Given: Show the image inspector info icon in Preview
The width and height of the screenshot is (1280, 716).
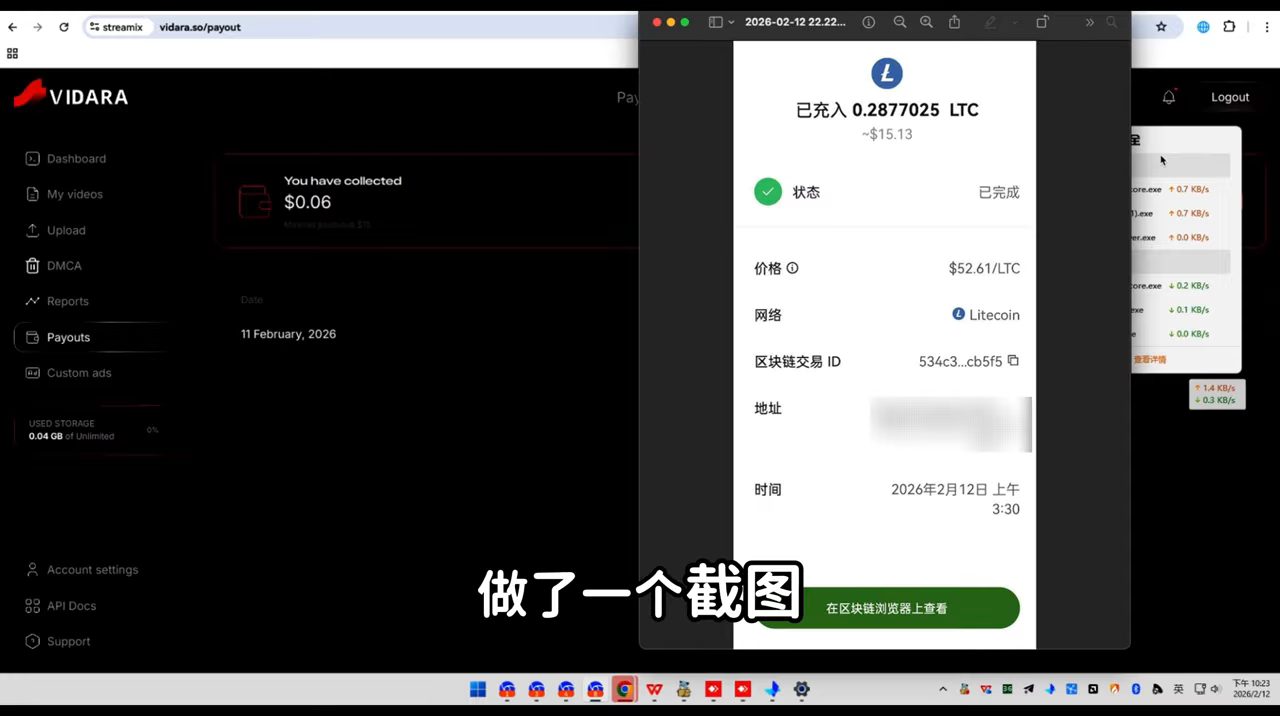Looking at the screenshot, I should tap(868, 22).
